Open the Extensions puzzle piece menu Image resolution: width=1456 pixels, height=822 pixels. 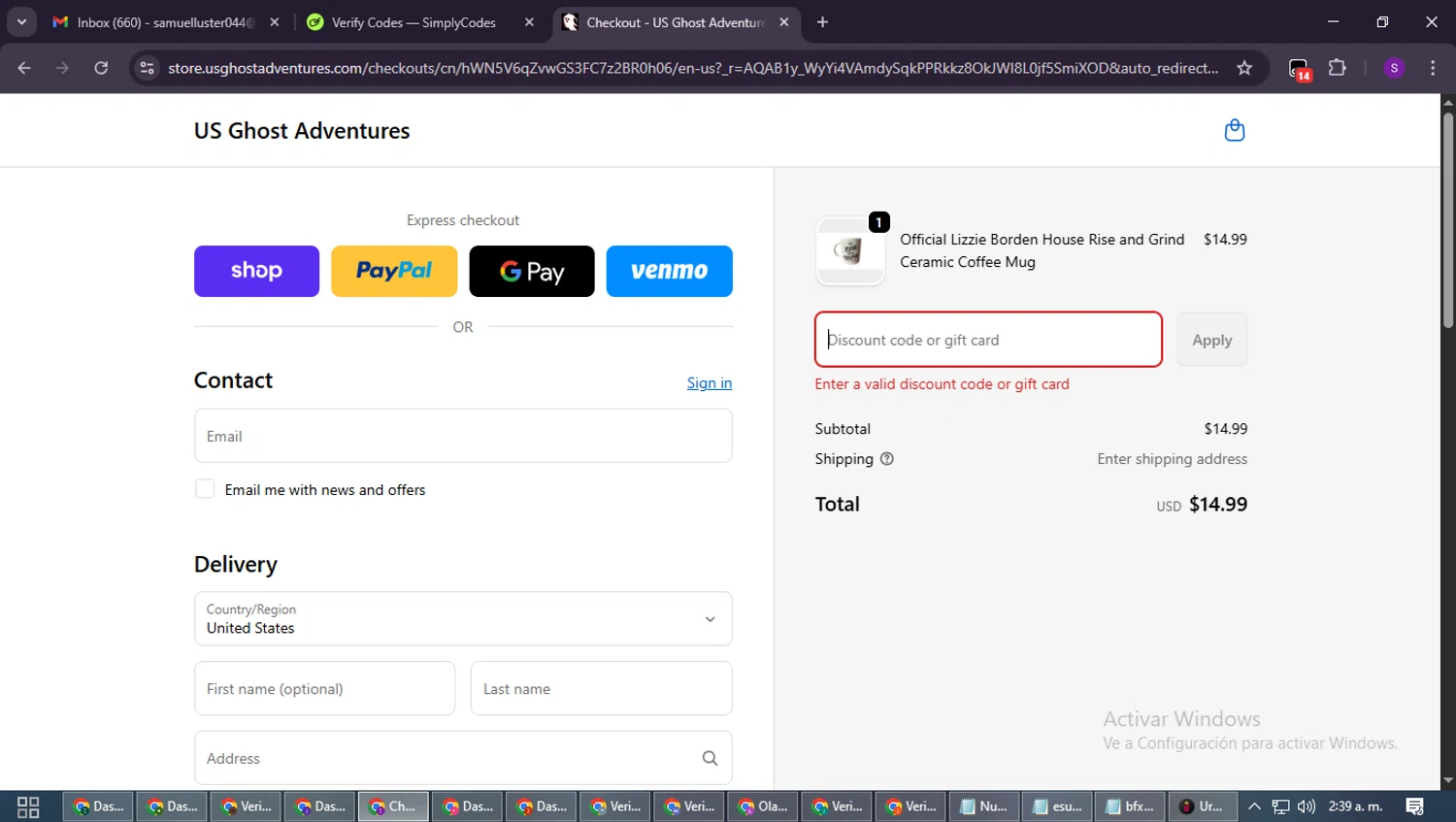[1338, 68]
